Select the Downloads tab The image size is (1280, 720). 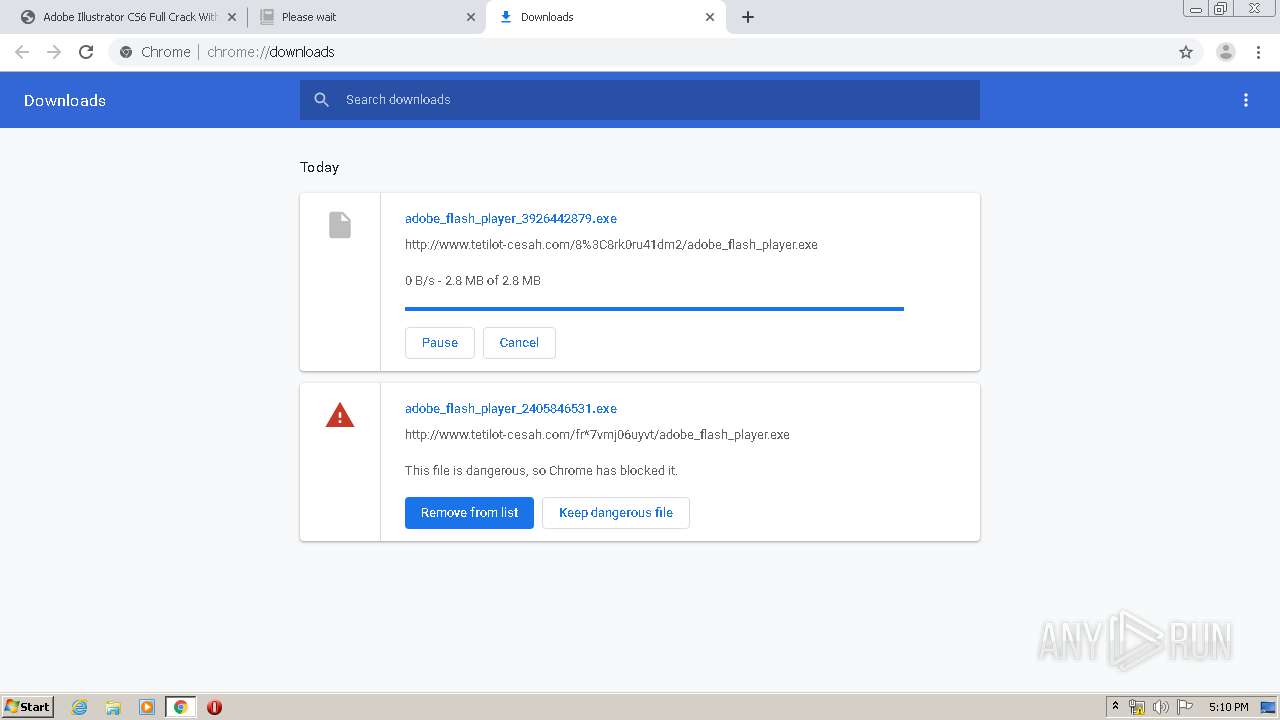pyautogui.click(x=605, y=17)
